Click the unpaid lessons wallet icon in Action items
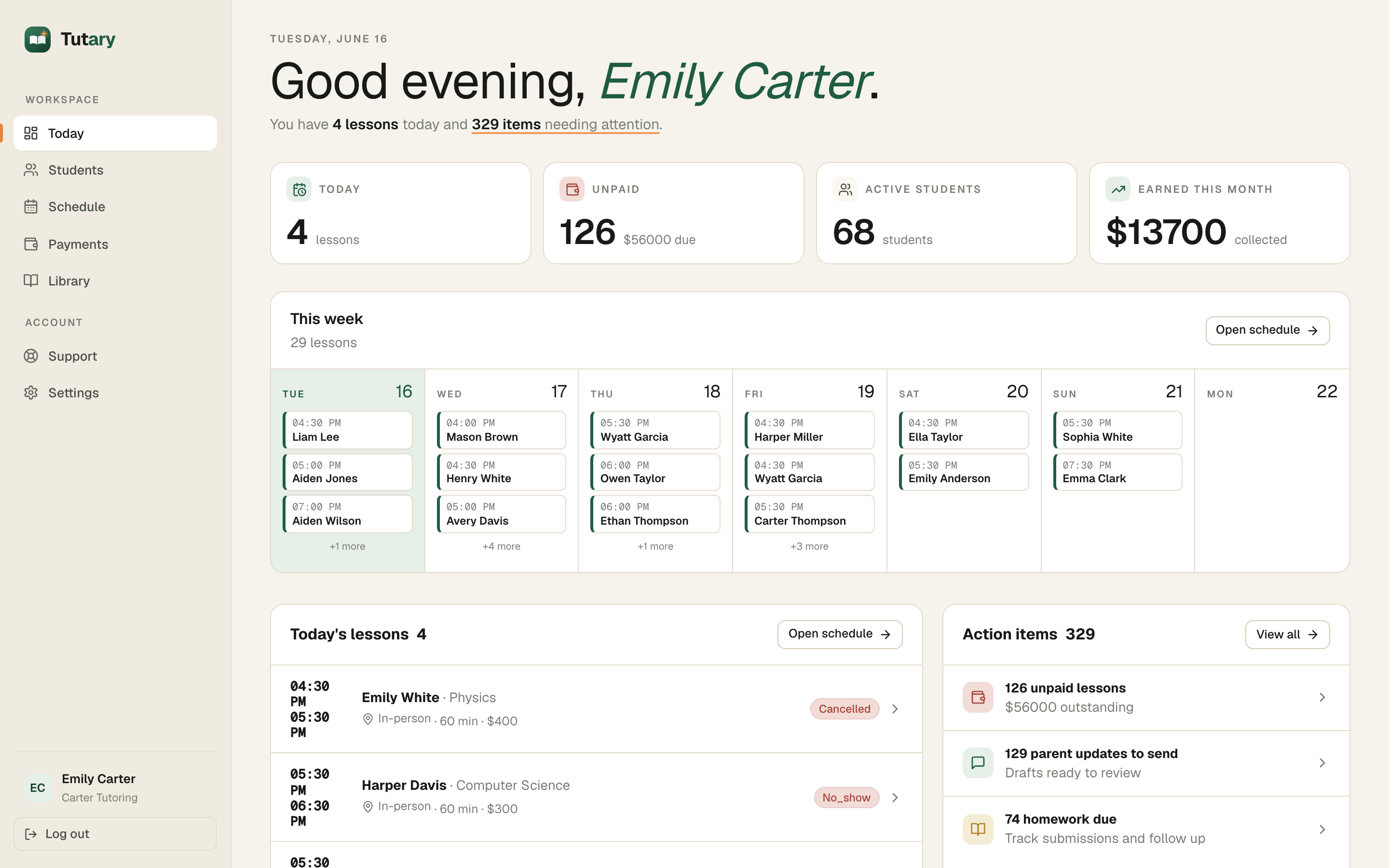This screenshot has width=1389, height=868. [978, 697]
